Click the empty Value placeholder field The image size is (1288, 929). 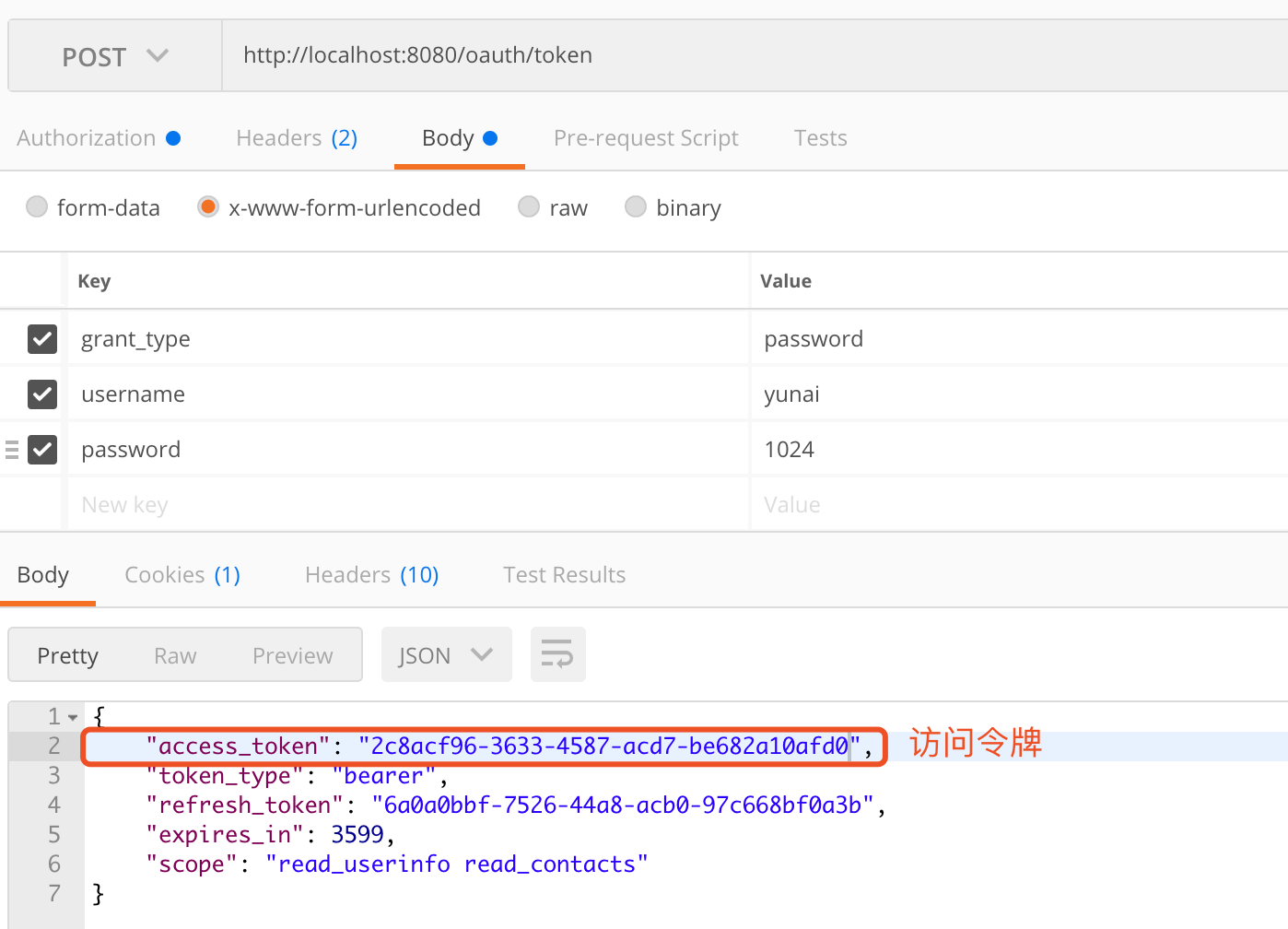(x=1020, y=505)
